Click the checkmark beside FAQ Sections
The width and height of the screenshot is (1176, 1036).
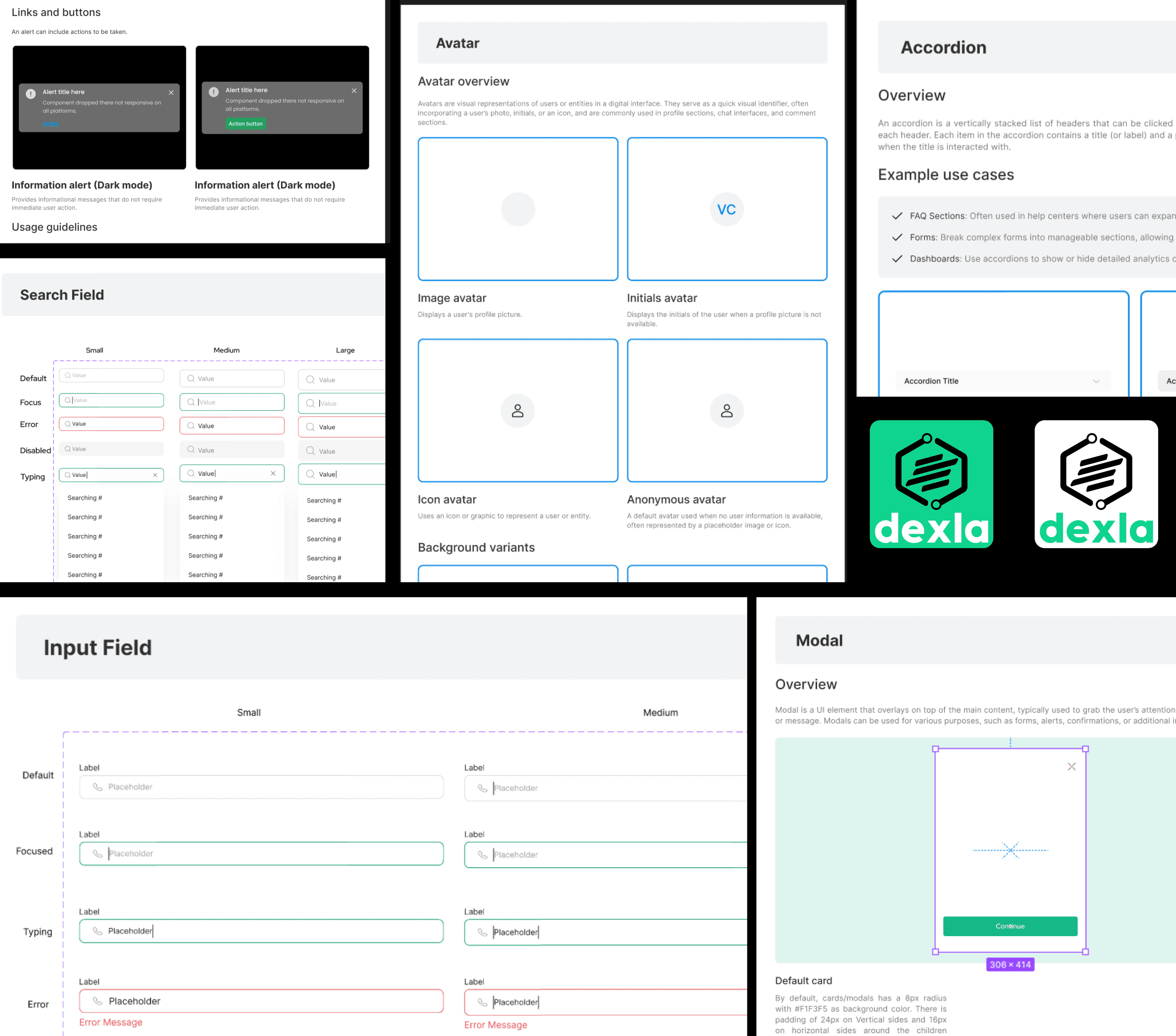coord(897,216)
